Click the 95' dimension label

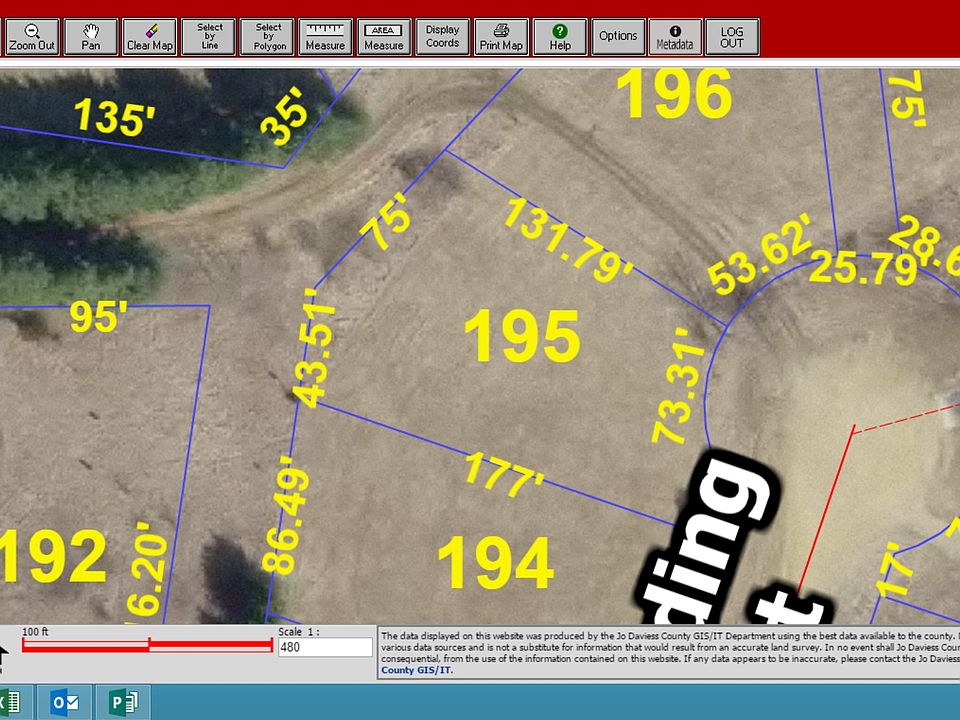[99, 316]
